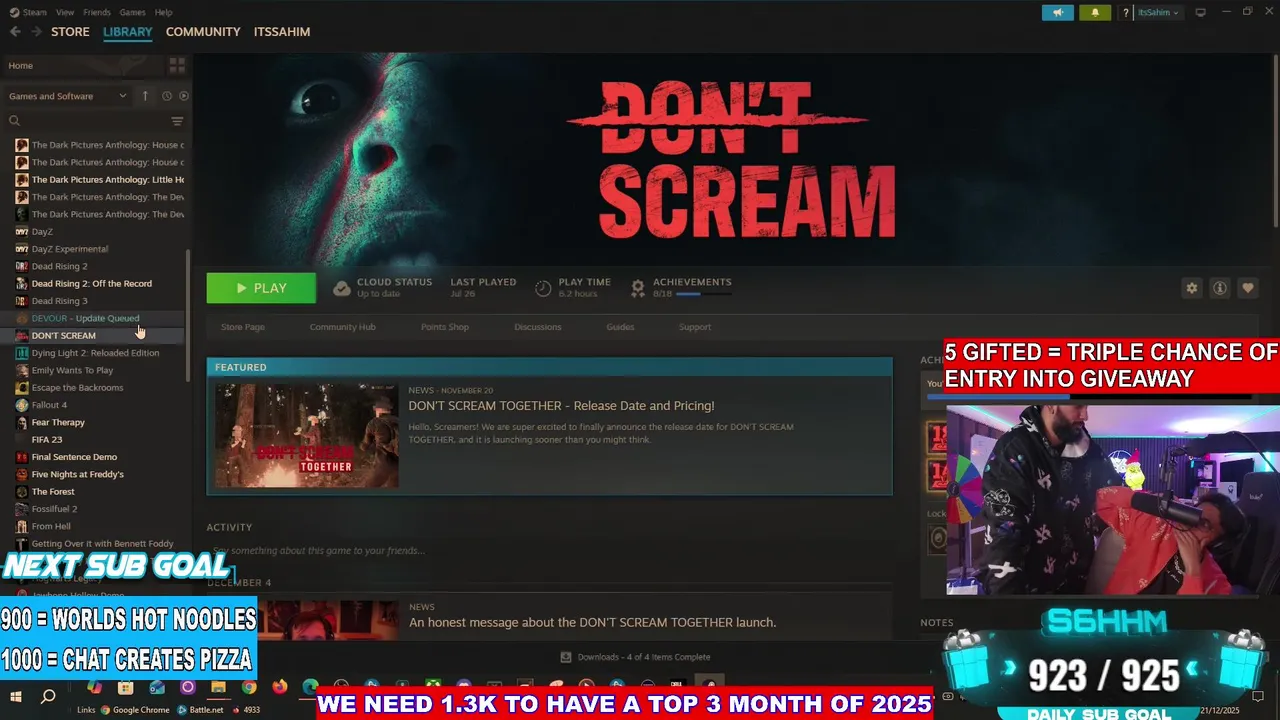
Task: Click the play time clock icon
Action: click(x=543, y=288)
